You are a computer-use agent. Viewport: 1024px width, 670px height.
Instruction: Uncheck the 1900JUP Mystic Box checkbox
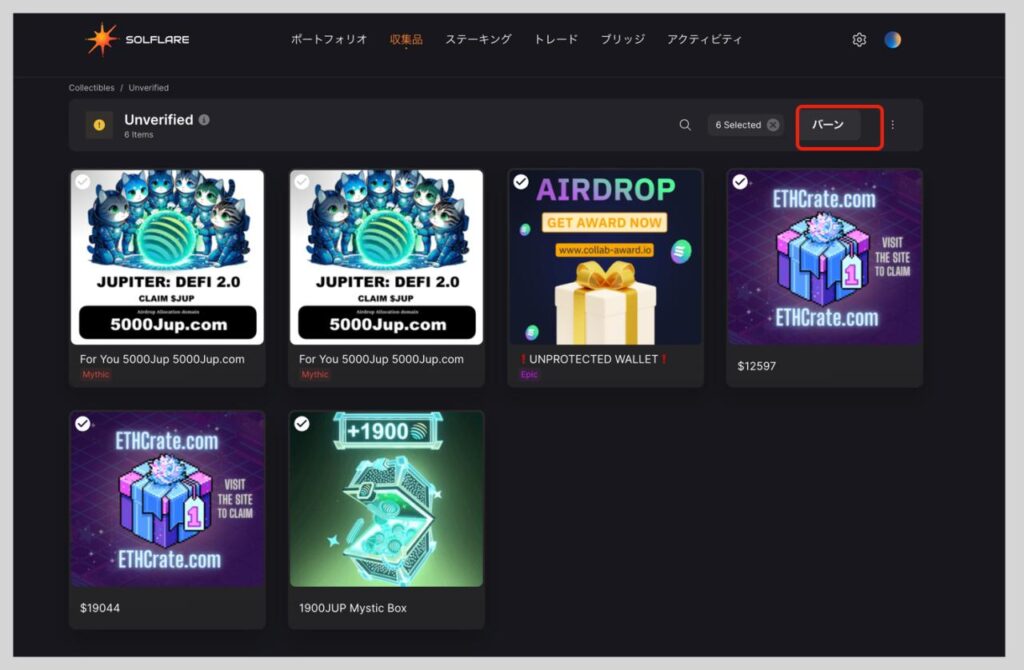pyautogui.click(x=302, y=424)
